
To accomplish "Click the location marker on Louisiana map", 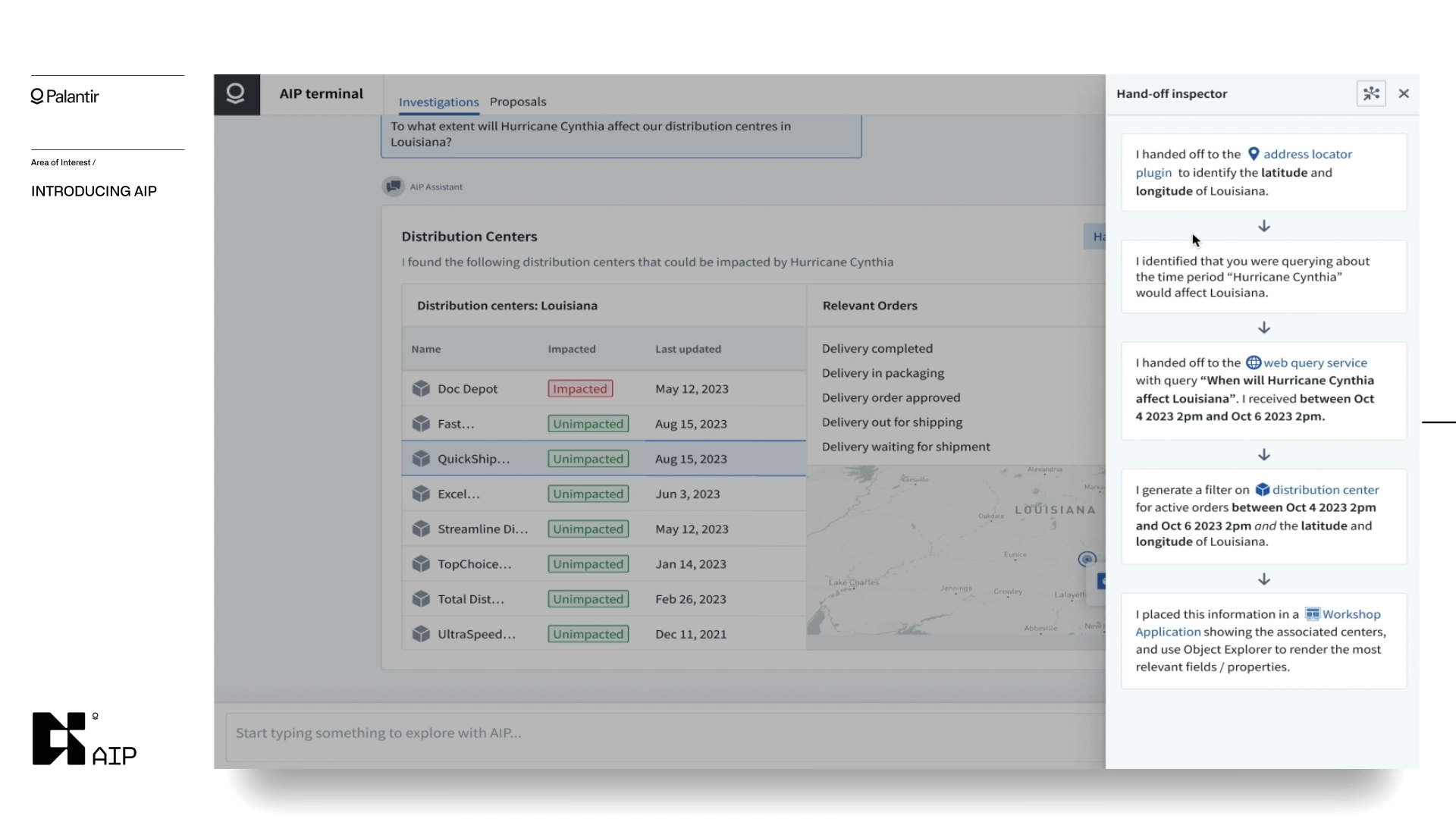I will pyautogui.click(x=1087, y=560).
